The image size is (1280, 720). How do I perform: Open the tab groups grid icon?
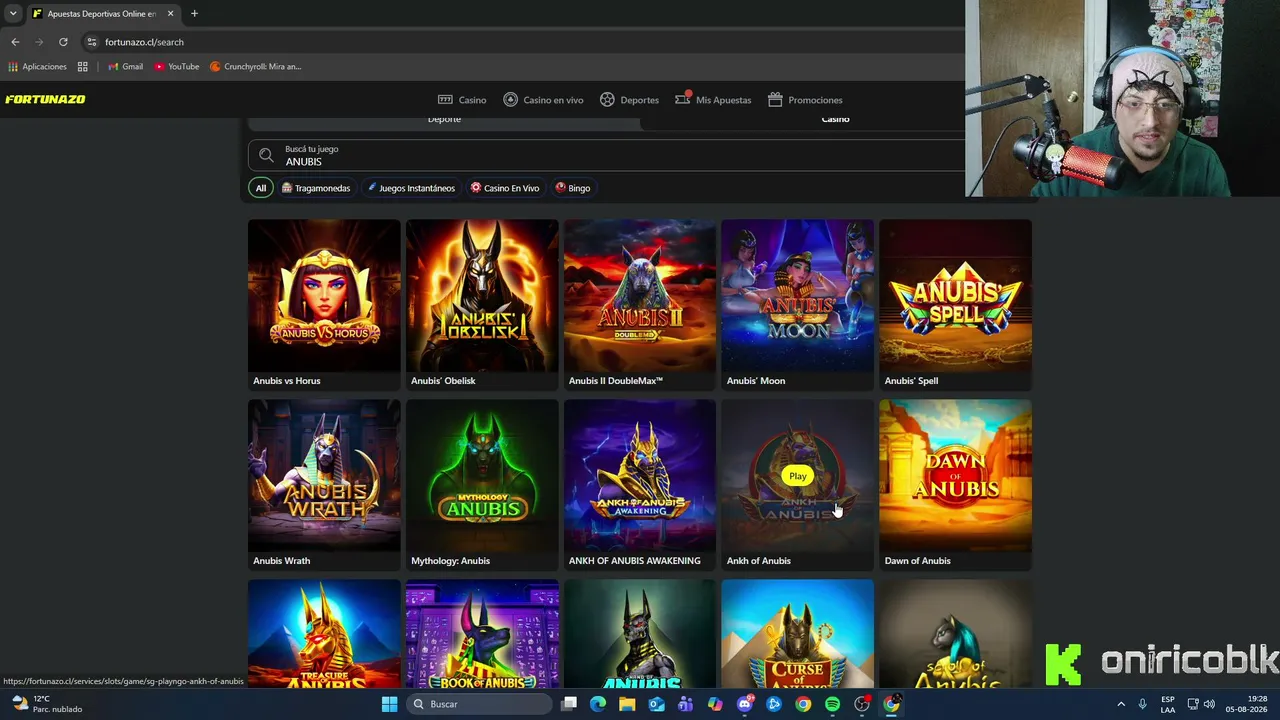83,67
